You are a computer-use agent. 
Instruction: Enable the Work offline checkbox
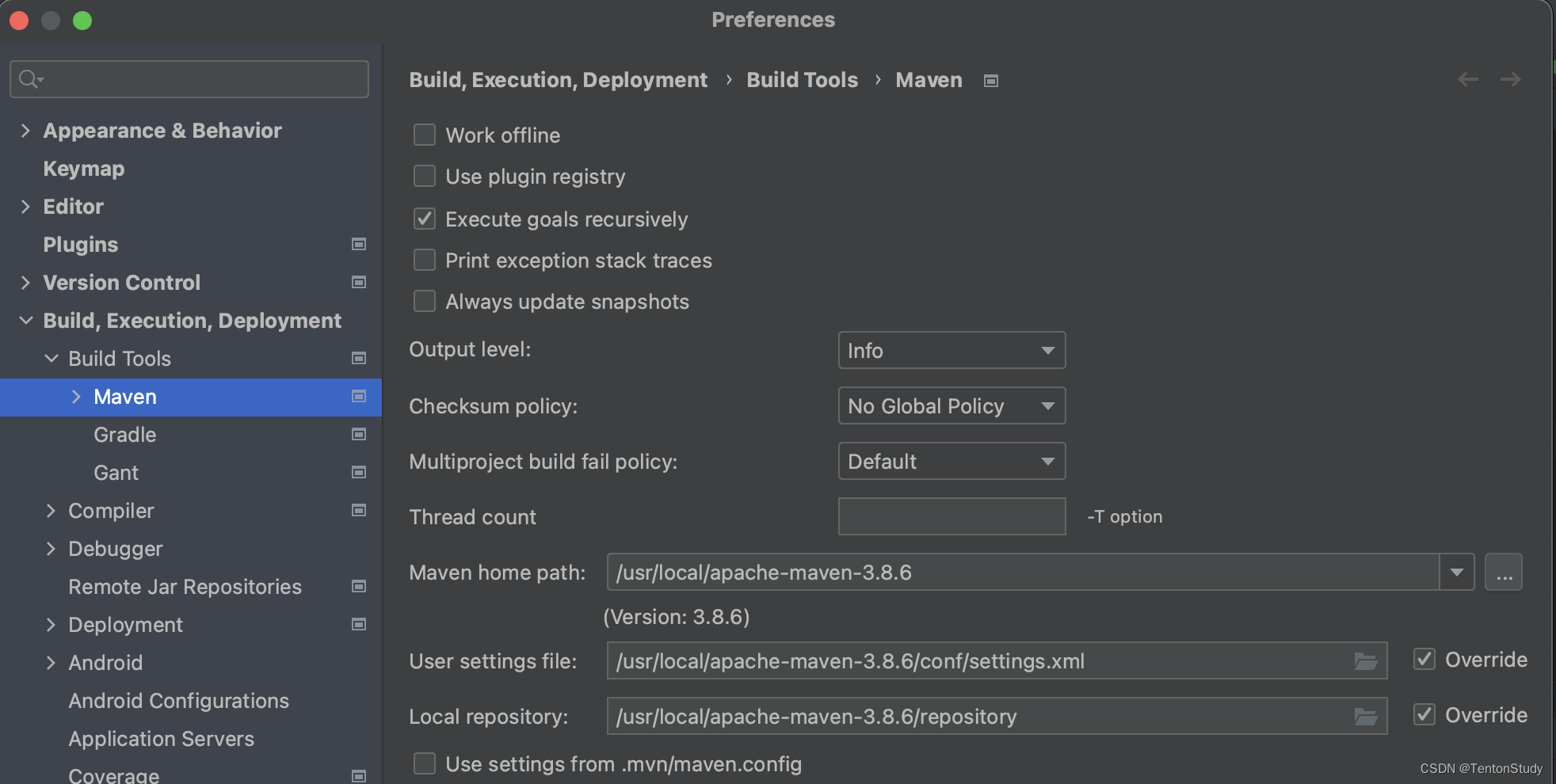click(x=425, y=135)
